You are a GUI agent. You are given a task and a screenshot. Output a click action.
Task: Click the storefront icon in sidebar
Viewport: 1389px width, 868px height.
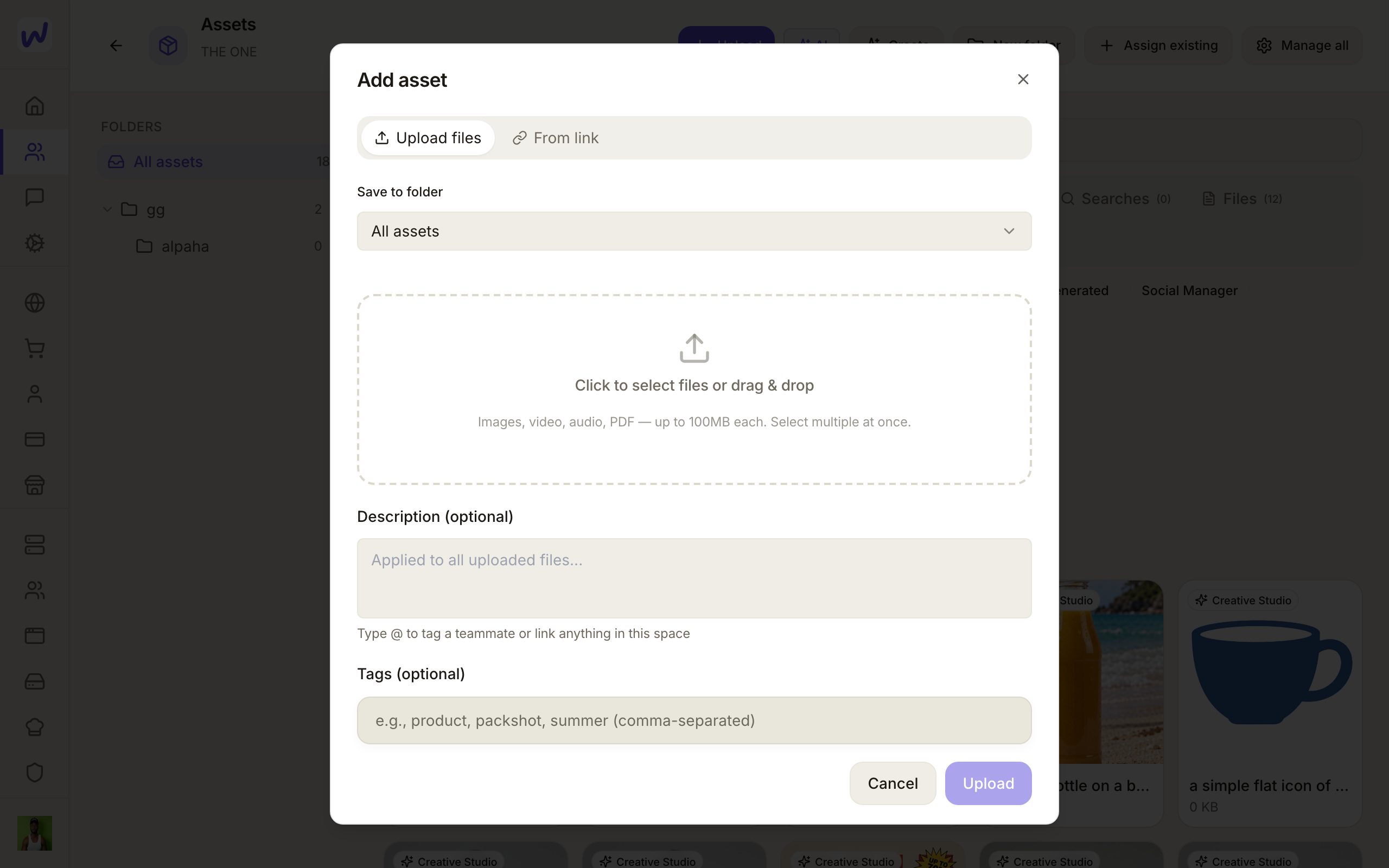tap(34, 485)
